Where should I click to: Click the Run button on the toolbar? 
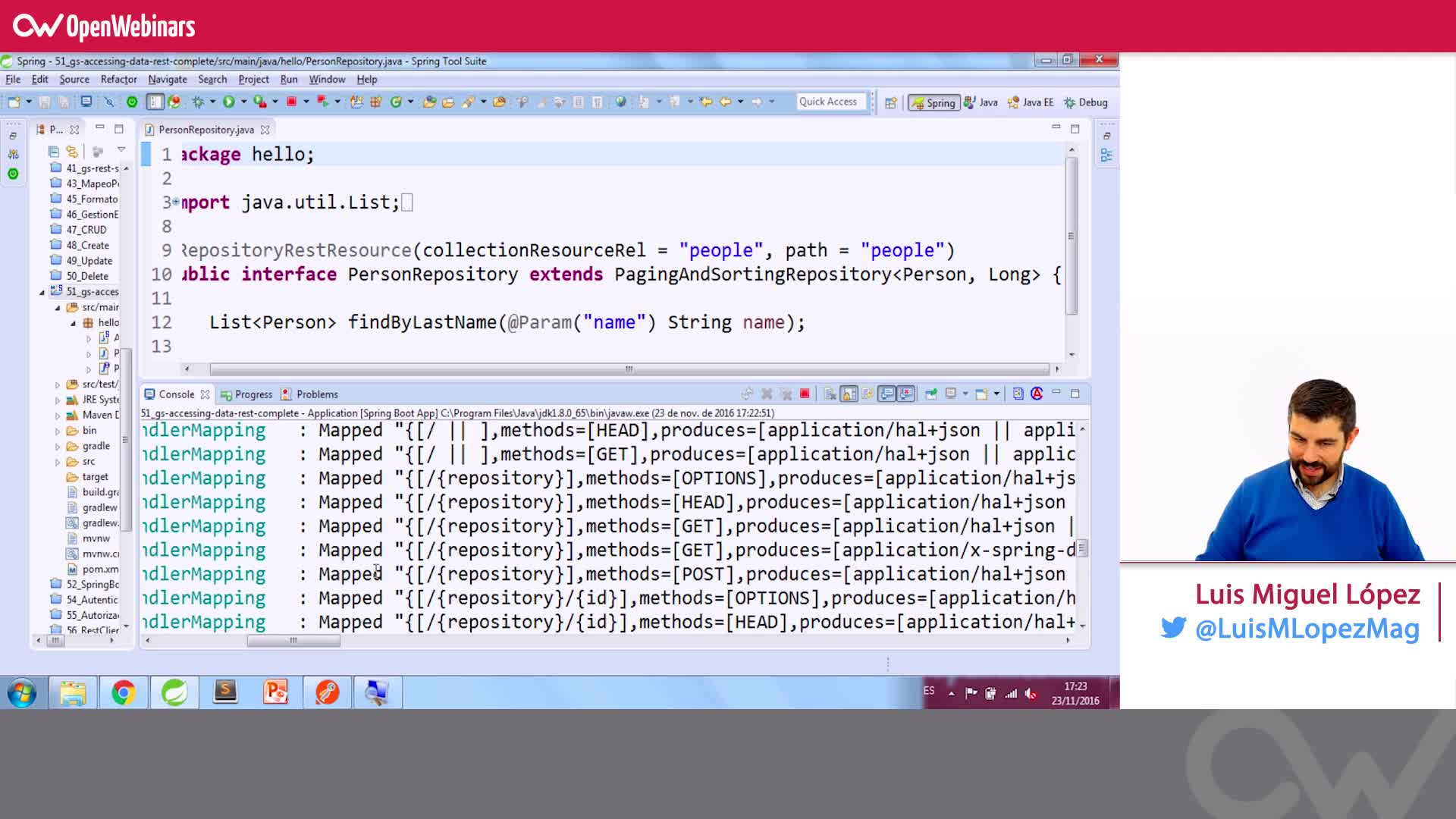click(x=229, y=101)
